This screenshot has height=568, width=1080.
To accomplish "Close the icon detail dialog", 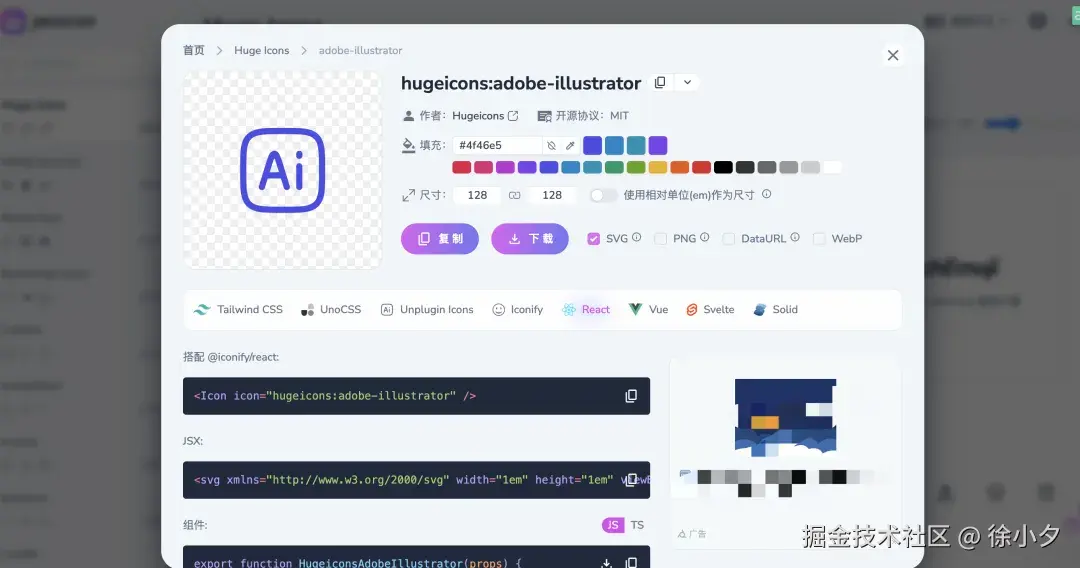I will tap(893, 55).
